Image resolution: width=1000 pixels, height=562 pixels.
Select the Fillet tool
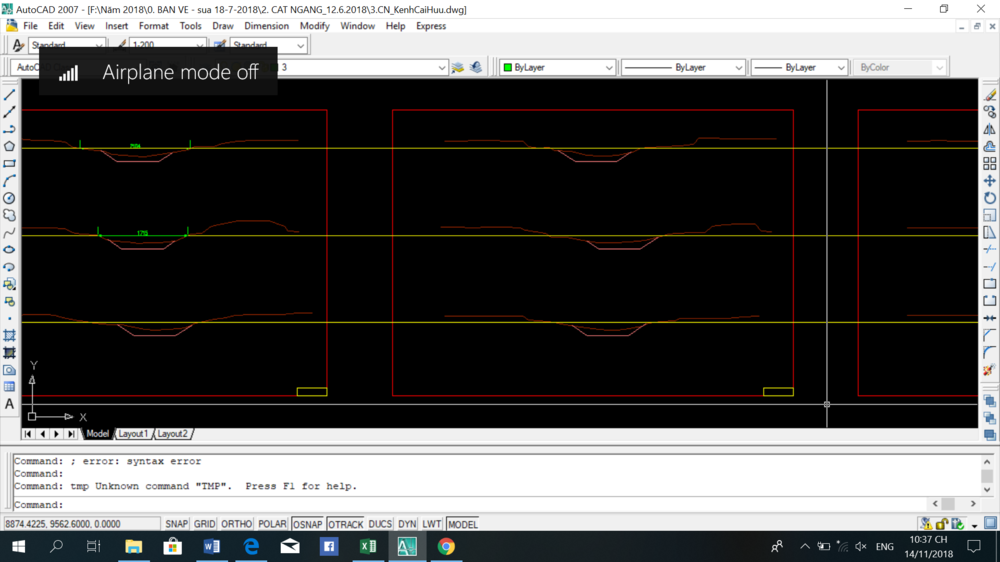pyautogui.click(x=990, y=353)
